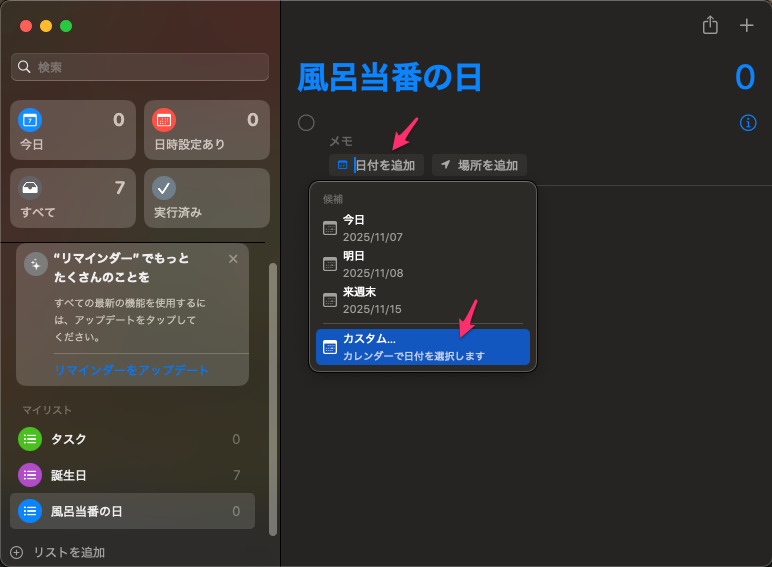772x567 pixels.
Task: Click the 場所を追加 location button
Action: click(x=479, y=165)
